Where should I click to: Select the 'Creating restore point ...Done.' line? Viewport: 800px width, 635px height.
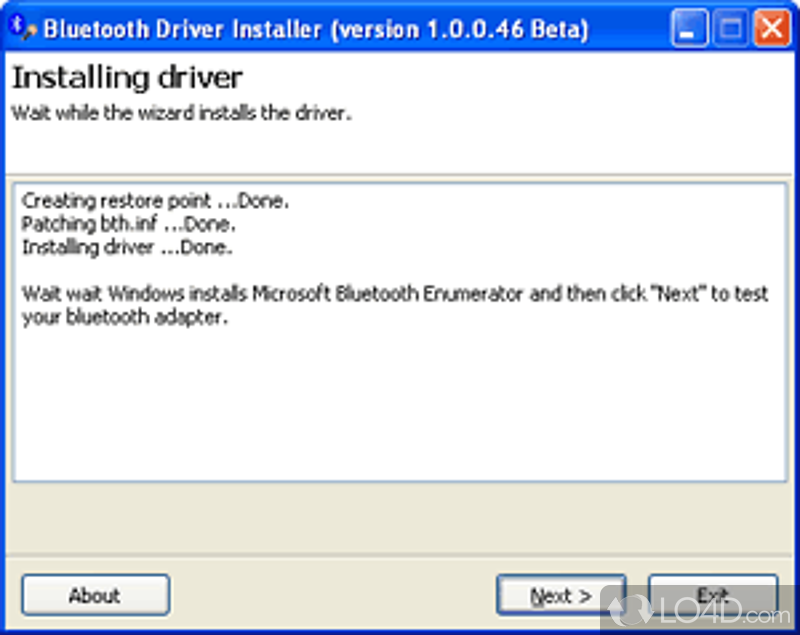(155, 200)
